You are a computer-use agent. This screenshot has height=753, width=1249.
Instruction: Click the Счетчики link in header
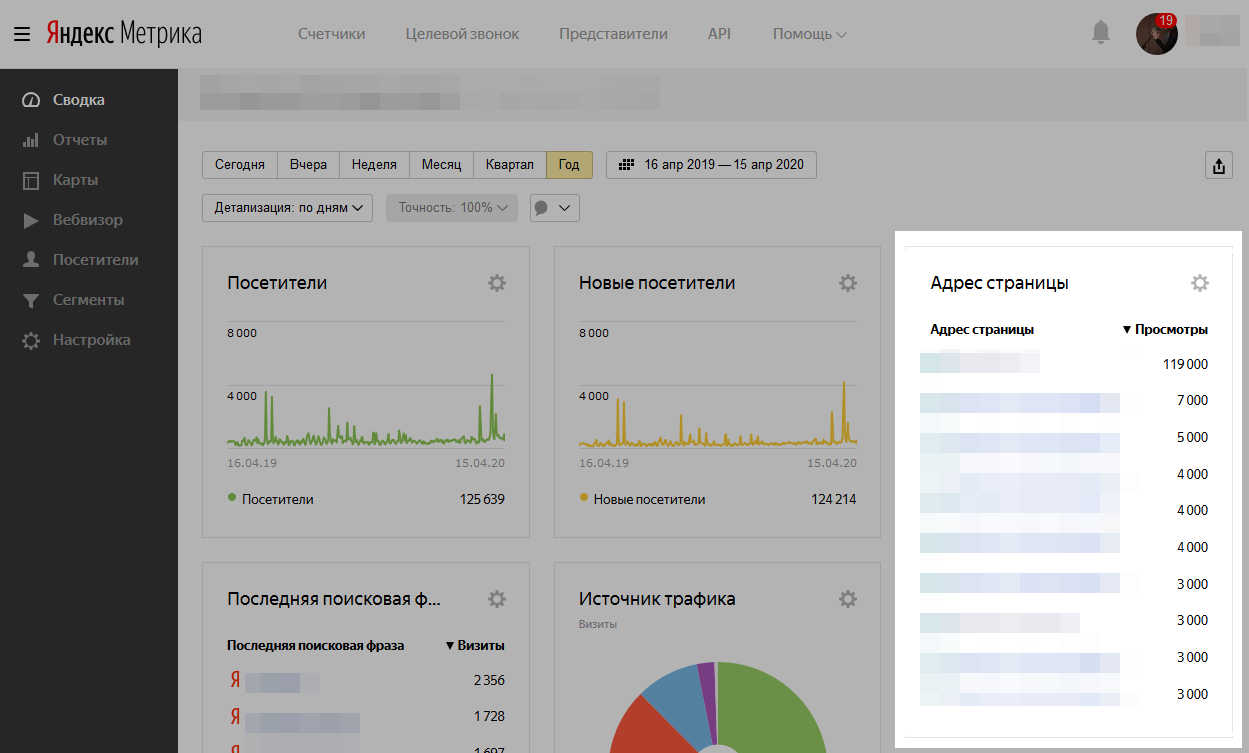coord(332,34)
